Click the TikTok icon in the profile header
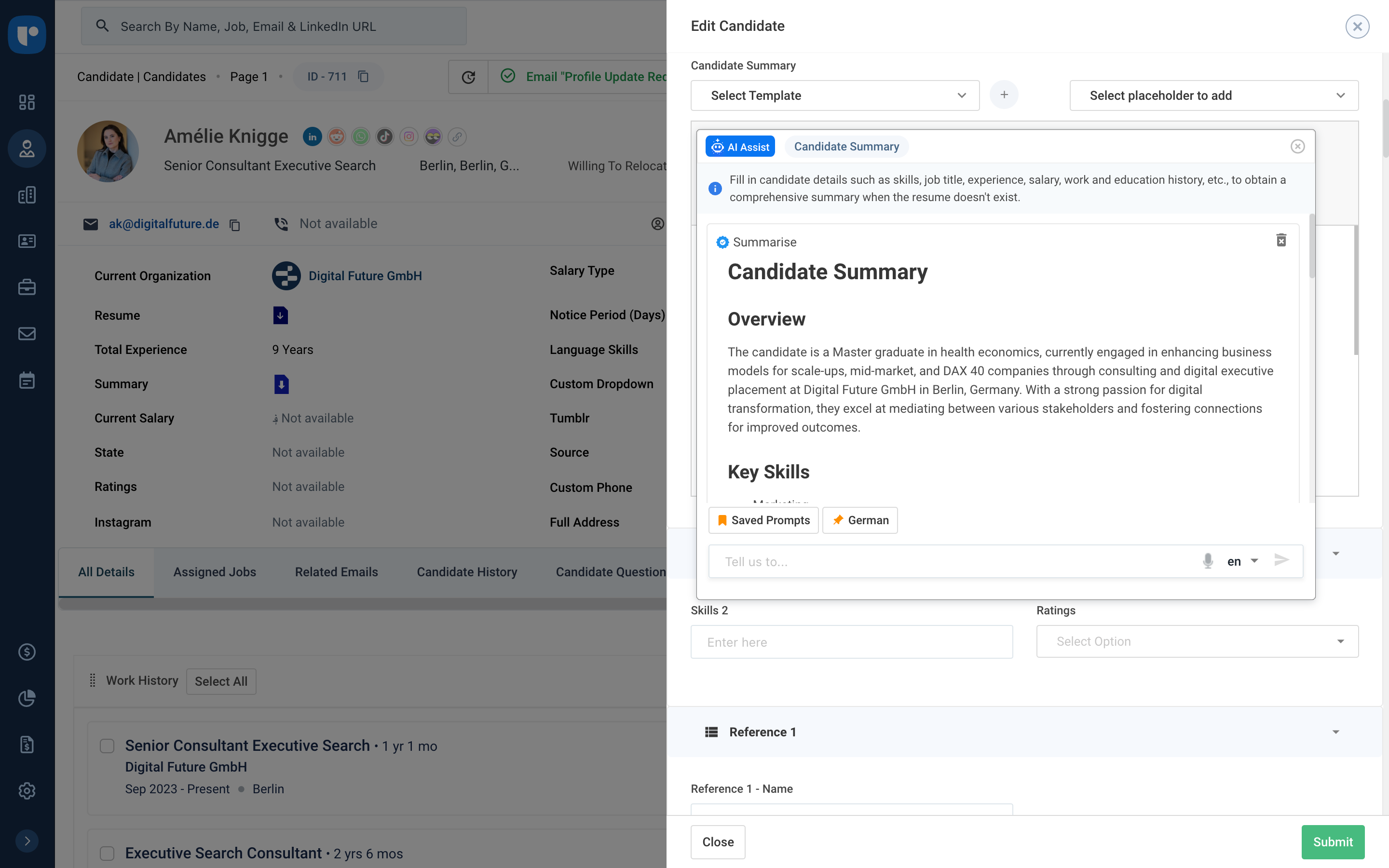1389x868 pixels. point(384,136)
